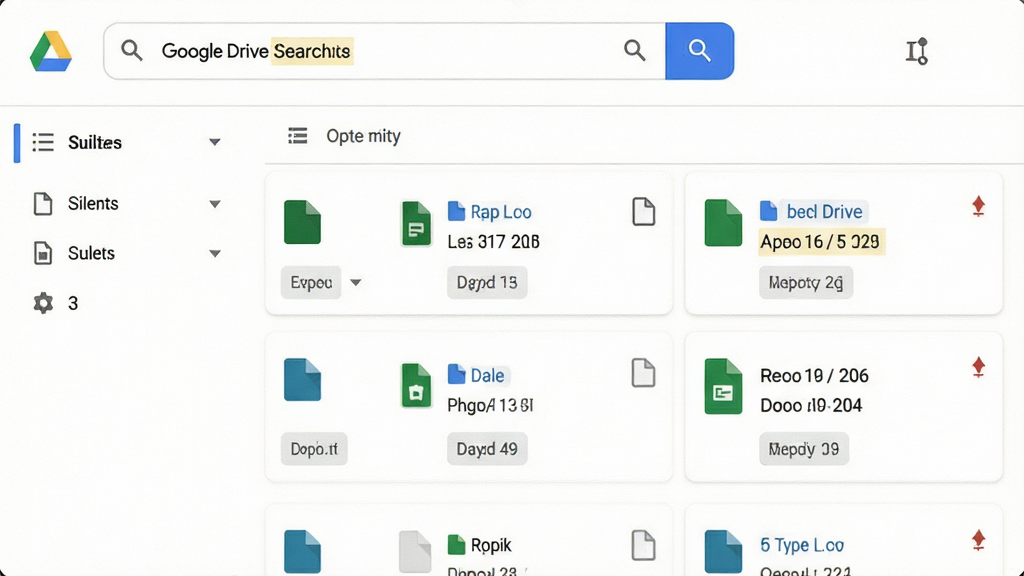Open the Dale file link
The image size is (1024, 576).
pyautogui.click(x=487, y=376)
